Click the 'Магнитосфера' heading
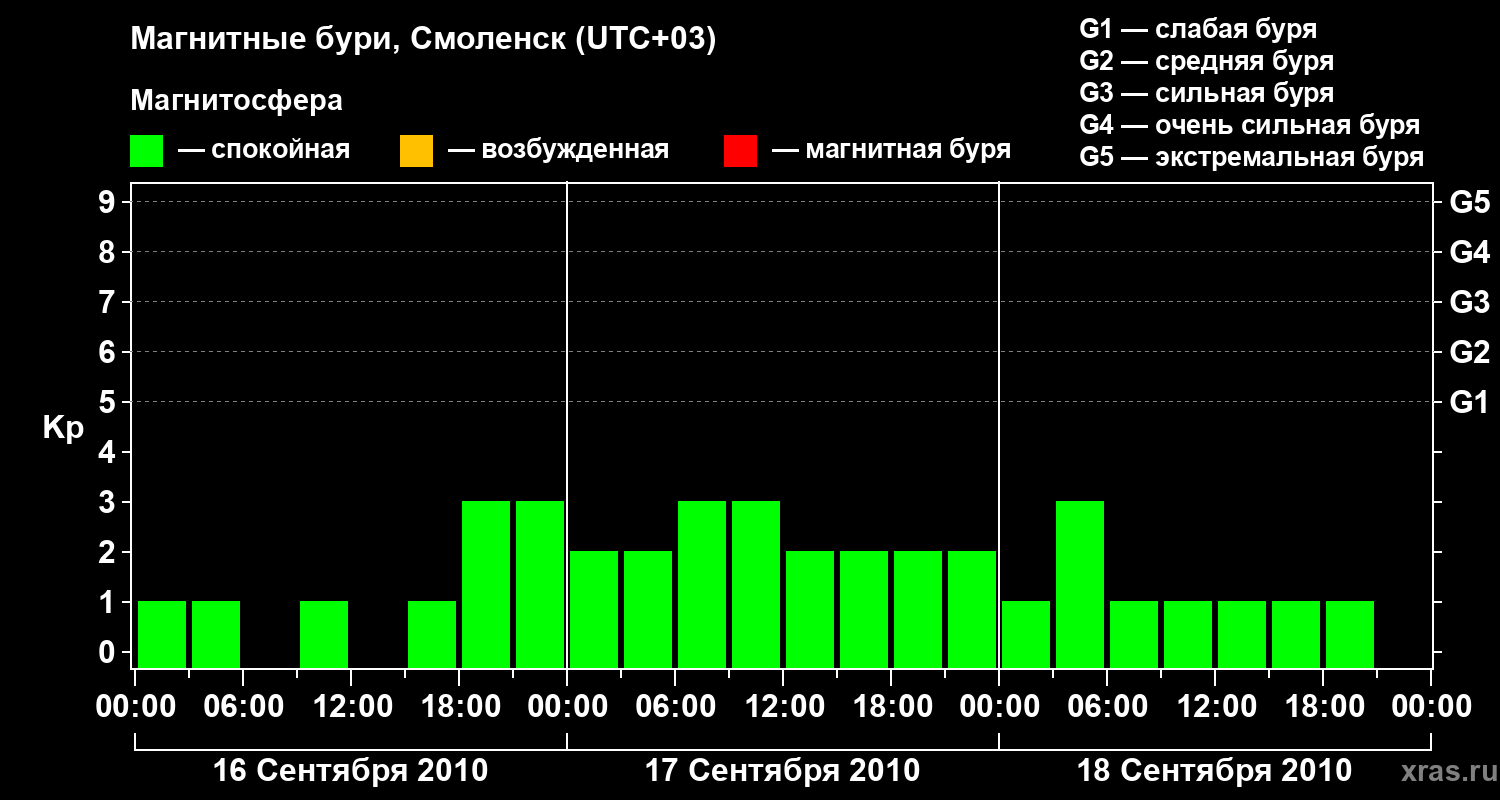The image size is (1500, 800). coord(236,101)
